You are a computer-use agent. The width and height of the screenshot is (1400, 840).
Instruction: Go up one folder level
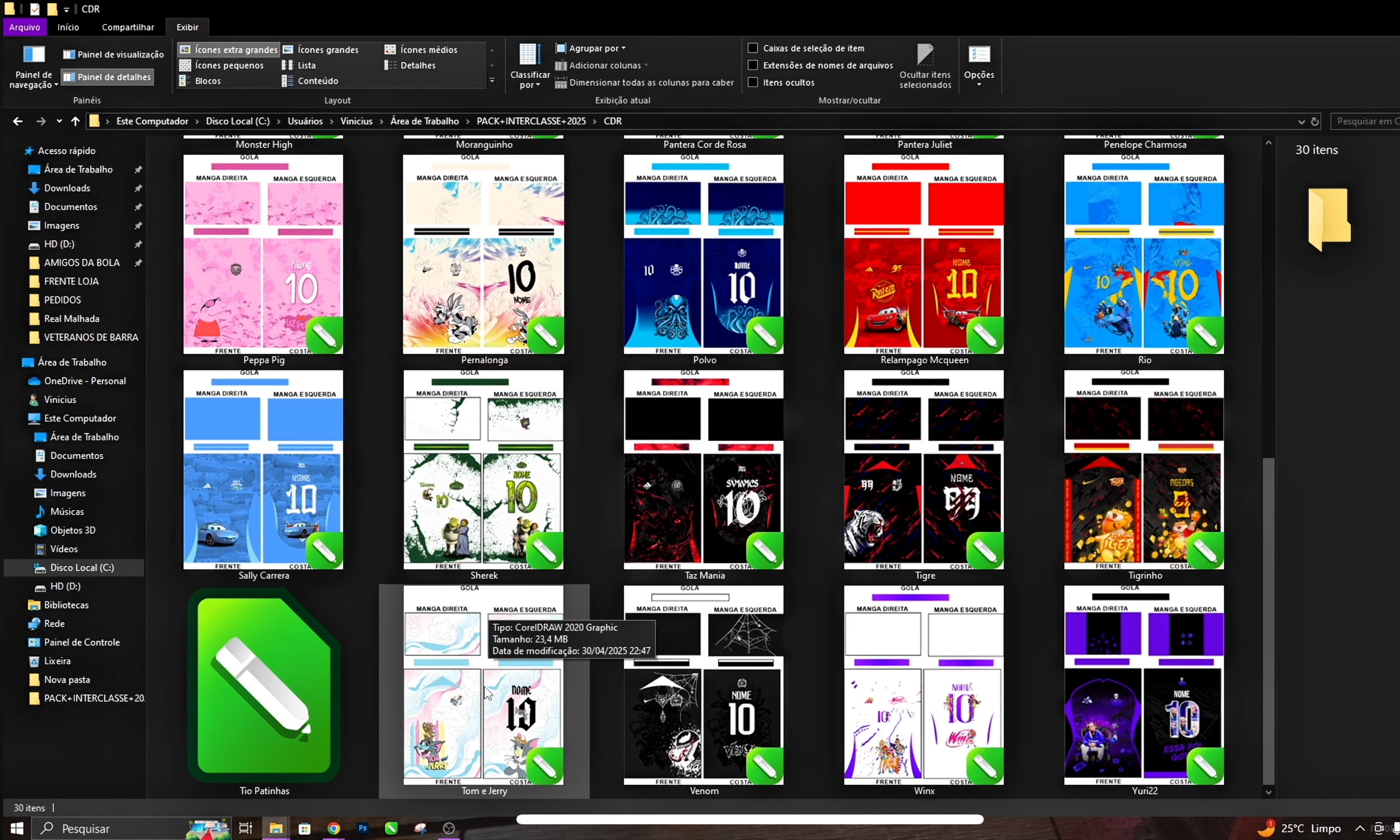click(75, 121)
